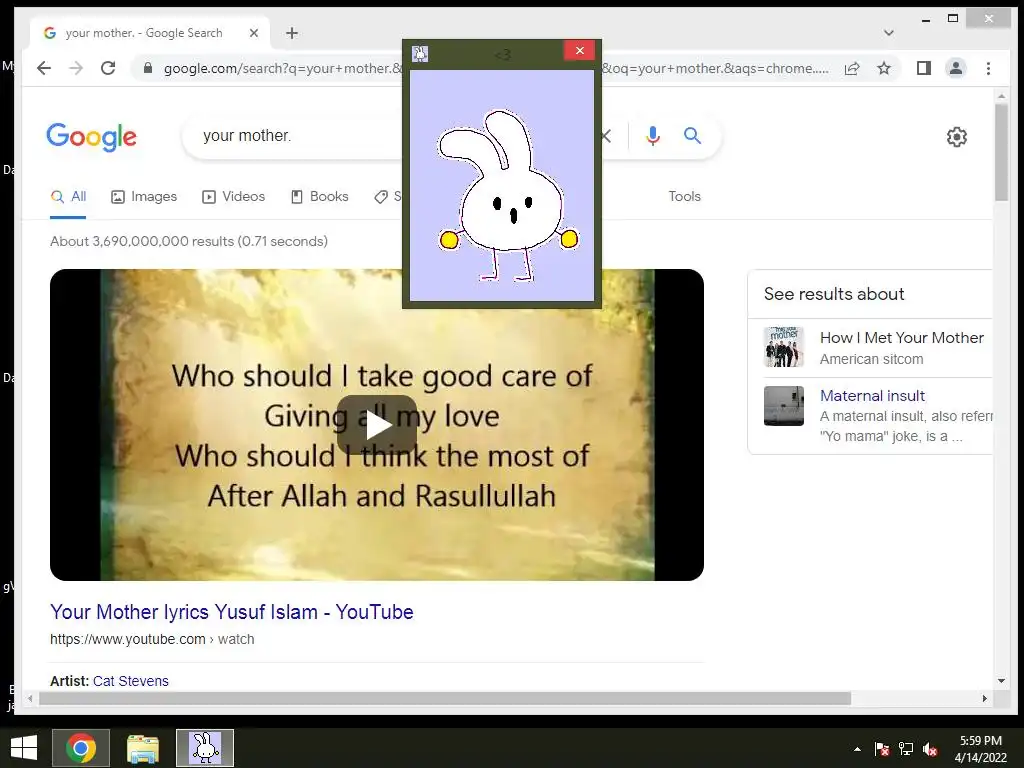Open the Windows Start menu
Viewport: 1024px width, 768px height.
[x=24, y=748]
